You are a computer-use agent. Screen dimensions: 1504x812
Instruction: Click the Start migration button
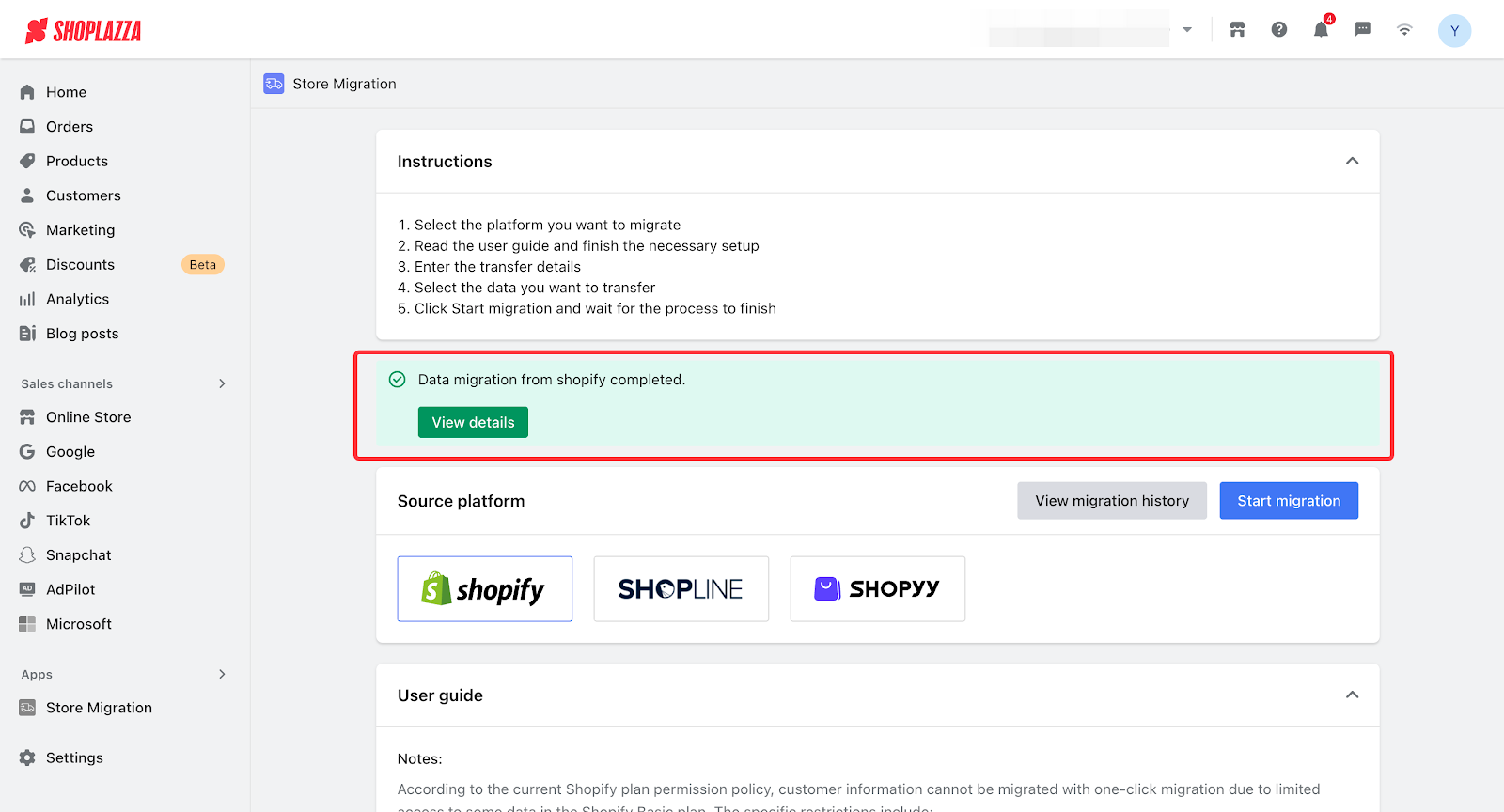pos(1288,501)
